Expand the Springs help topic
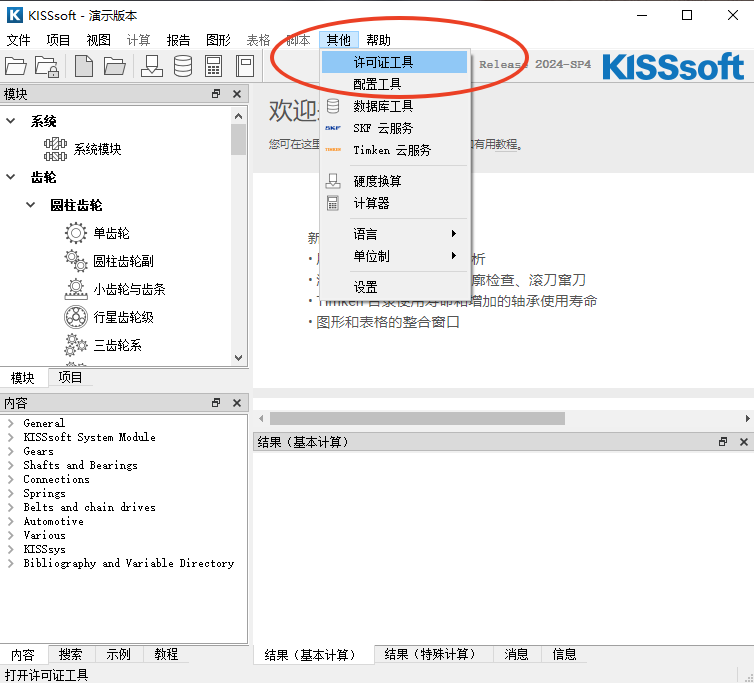Image resolution: width=754 pixels, height=683 pixels. click(11, 493)
